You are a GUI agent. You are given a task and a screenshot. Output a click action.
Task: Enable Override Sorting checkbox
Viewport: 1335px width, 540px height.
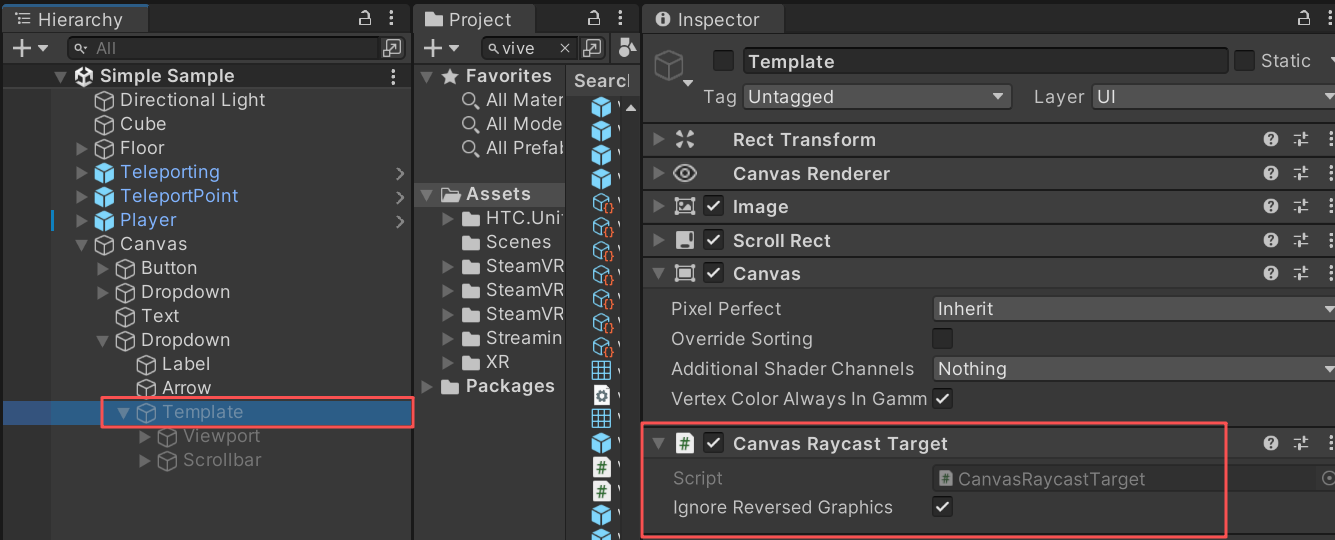pyautogui.click(x=942, y=338)
